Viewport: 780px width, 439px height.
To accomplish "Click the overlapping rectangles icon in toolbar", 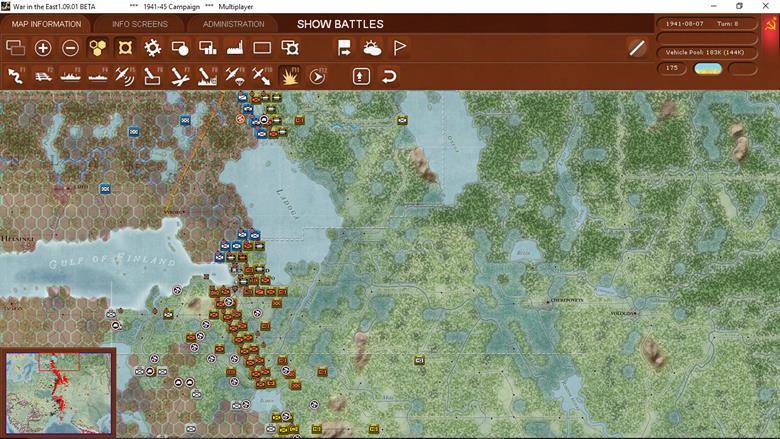I will (15, 48).
